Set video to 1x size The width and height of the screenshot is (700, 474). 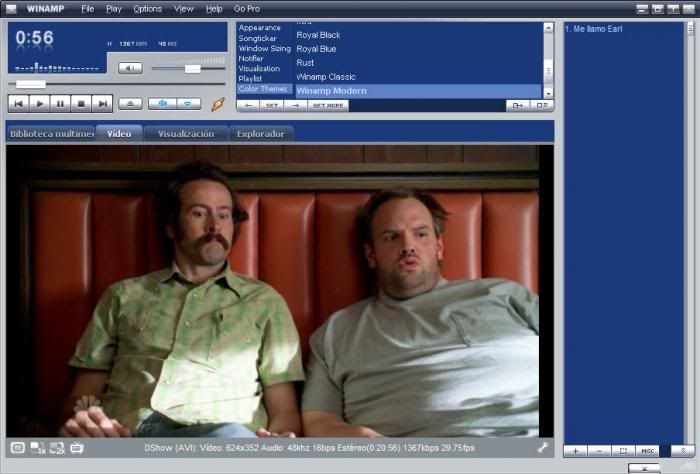38,448
